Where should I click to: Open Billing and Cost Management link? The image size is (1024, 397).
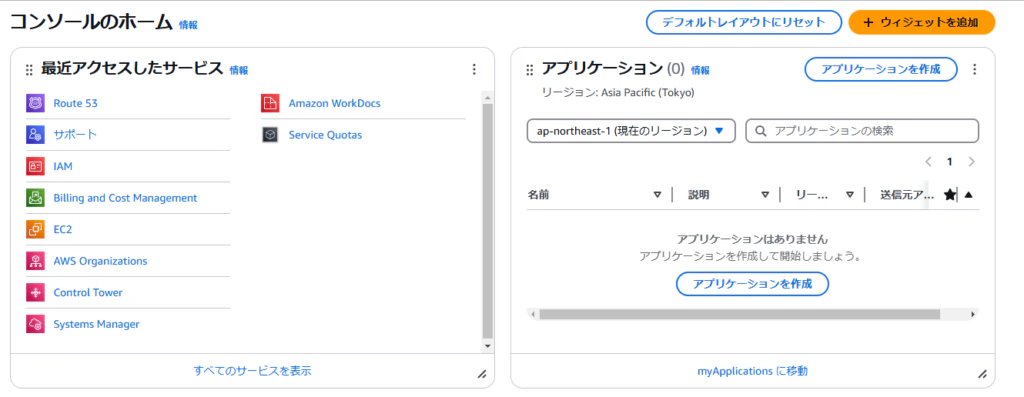(x=125, y=198)
